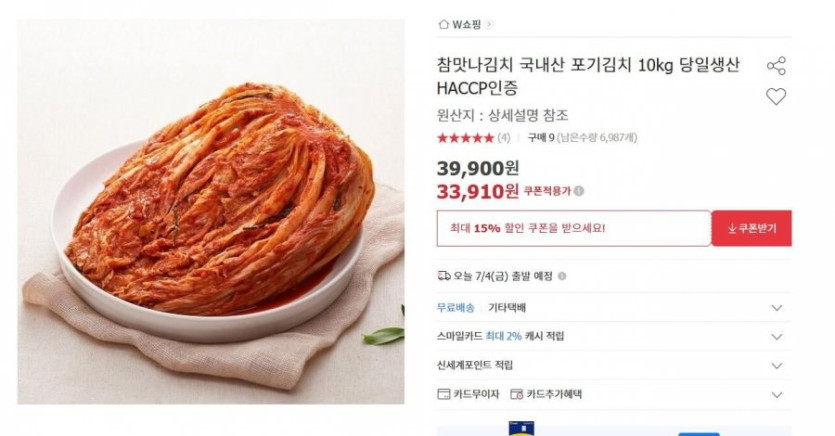Click the info icon beside 쿠폰적용가
Viewport: 835px width, 436px height.
(x=579, y=191)
